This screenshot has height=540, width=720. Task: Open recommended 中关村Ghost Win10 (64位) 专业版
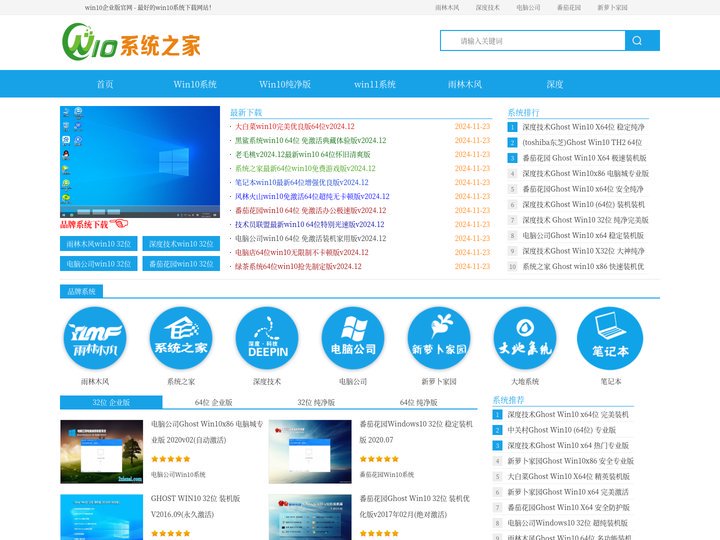click(561, 430)
